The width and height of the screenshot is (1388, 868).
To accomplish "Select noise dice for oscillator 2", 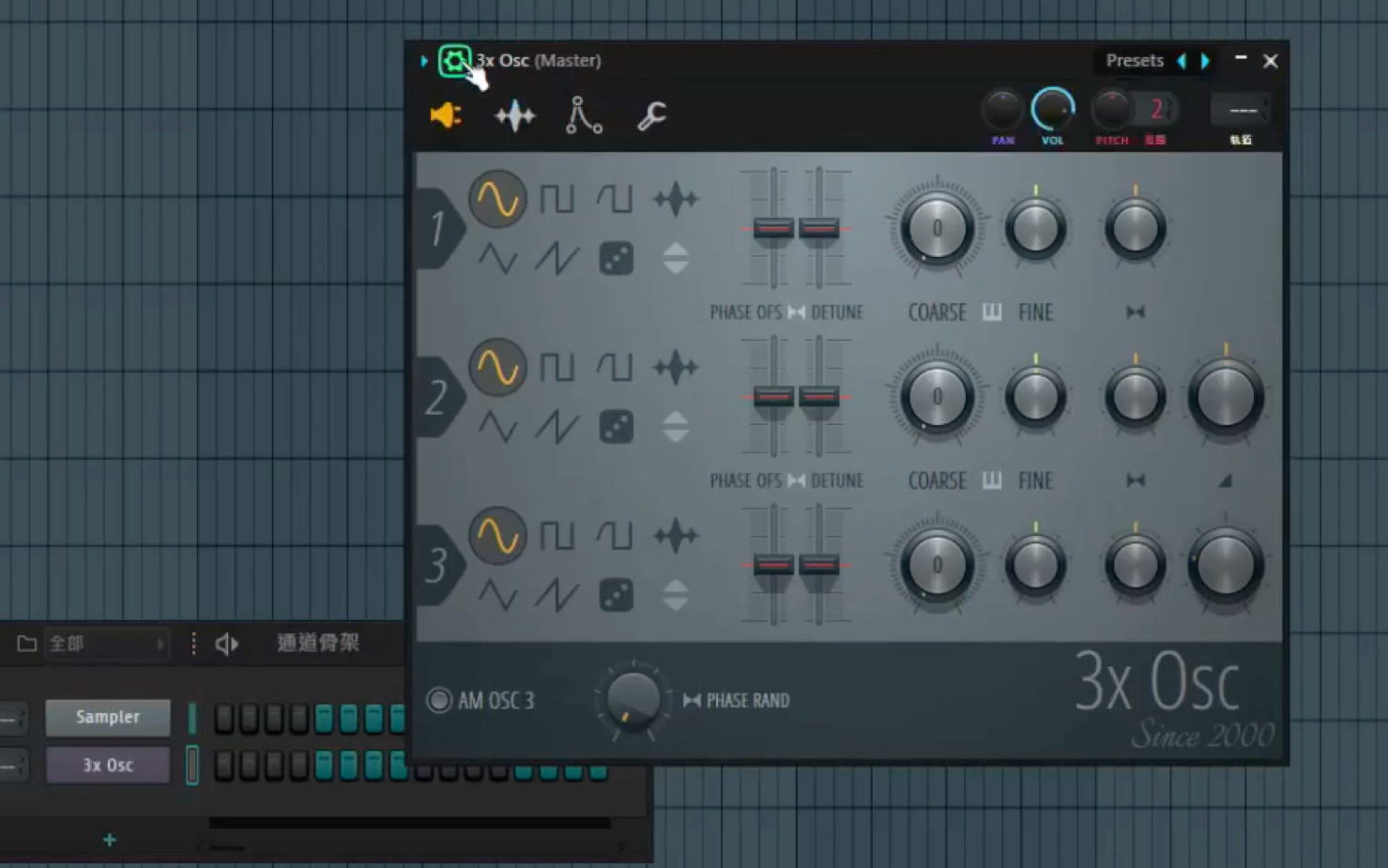I will (x=617, y=427).
